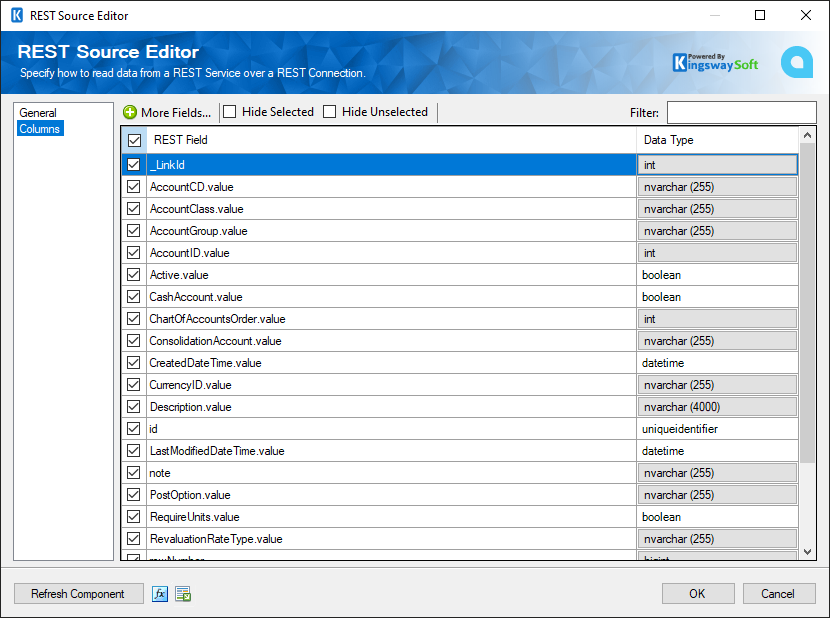Viewport: 830px width, 618px height.
Task: Select the boolean cell for RequireUnits.value
Action: 717,516
